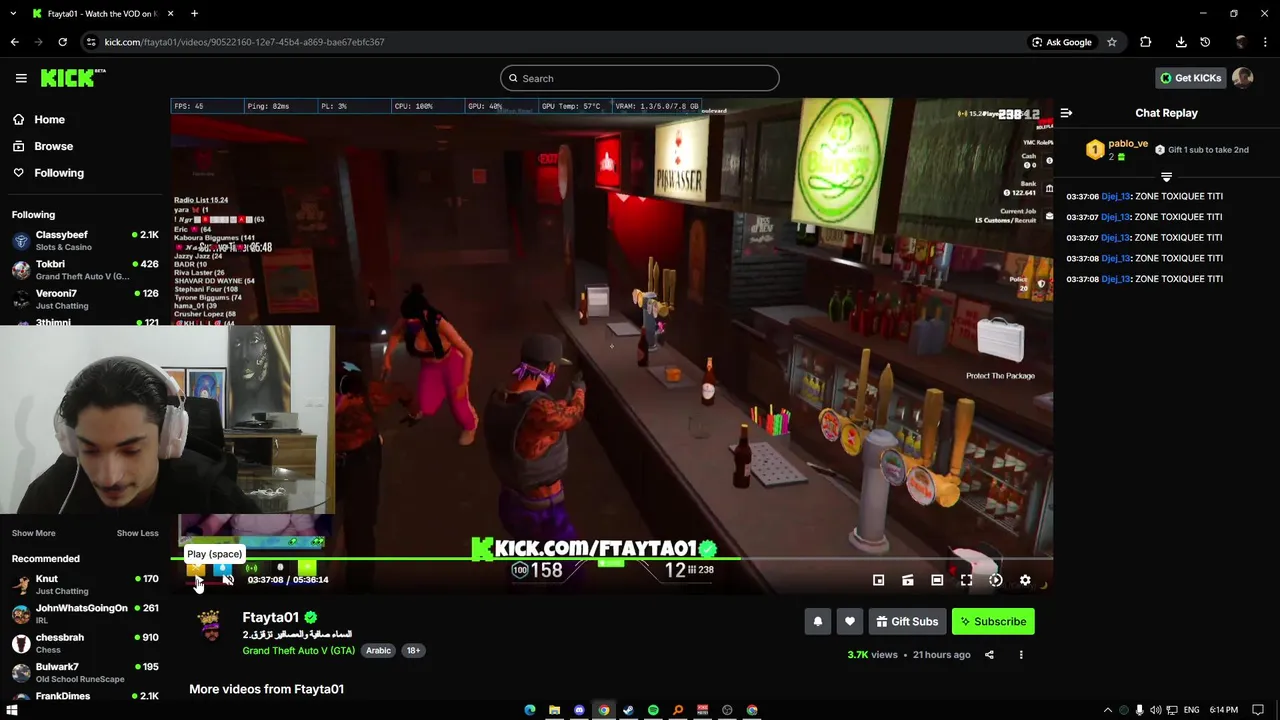Open the Tokbri channel
Screen dimensions: 1280x720
click(85, 270)
